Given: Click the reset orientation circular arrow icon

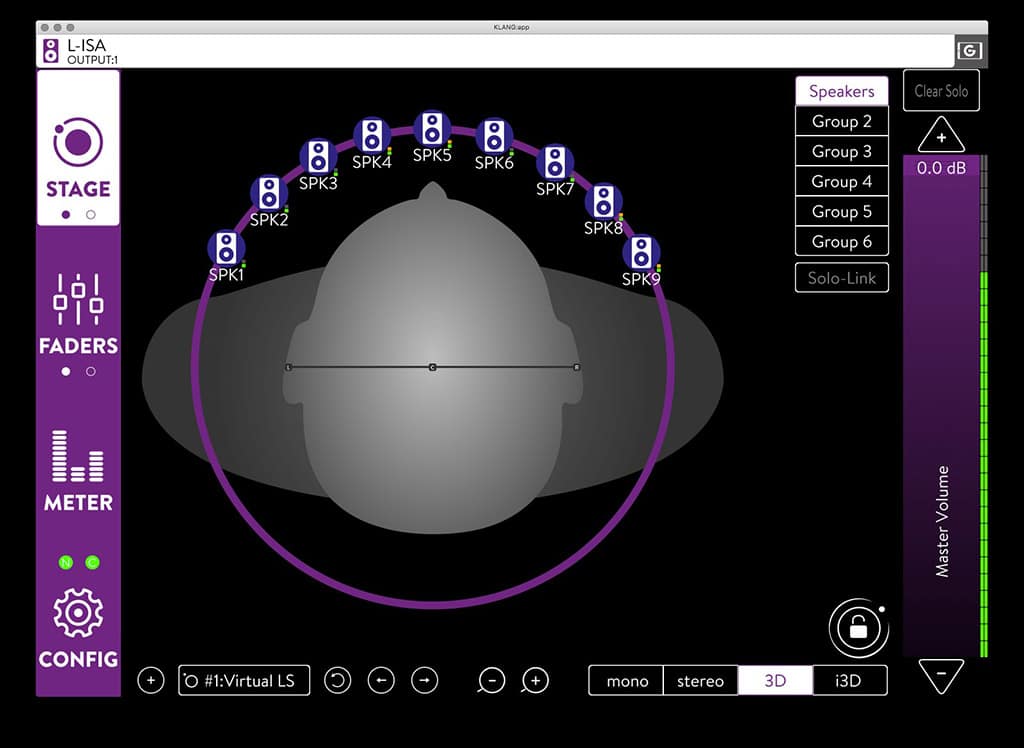Looking at the screenshot, I should [x=338, y=681].
